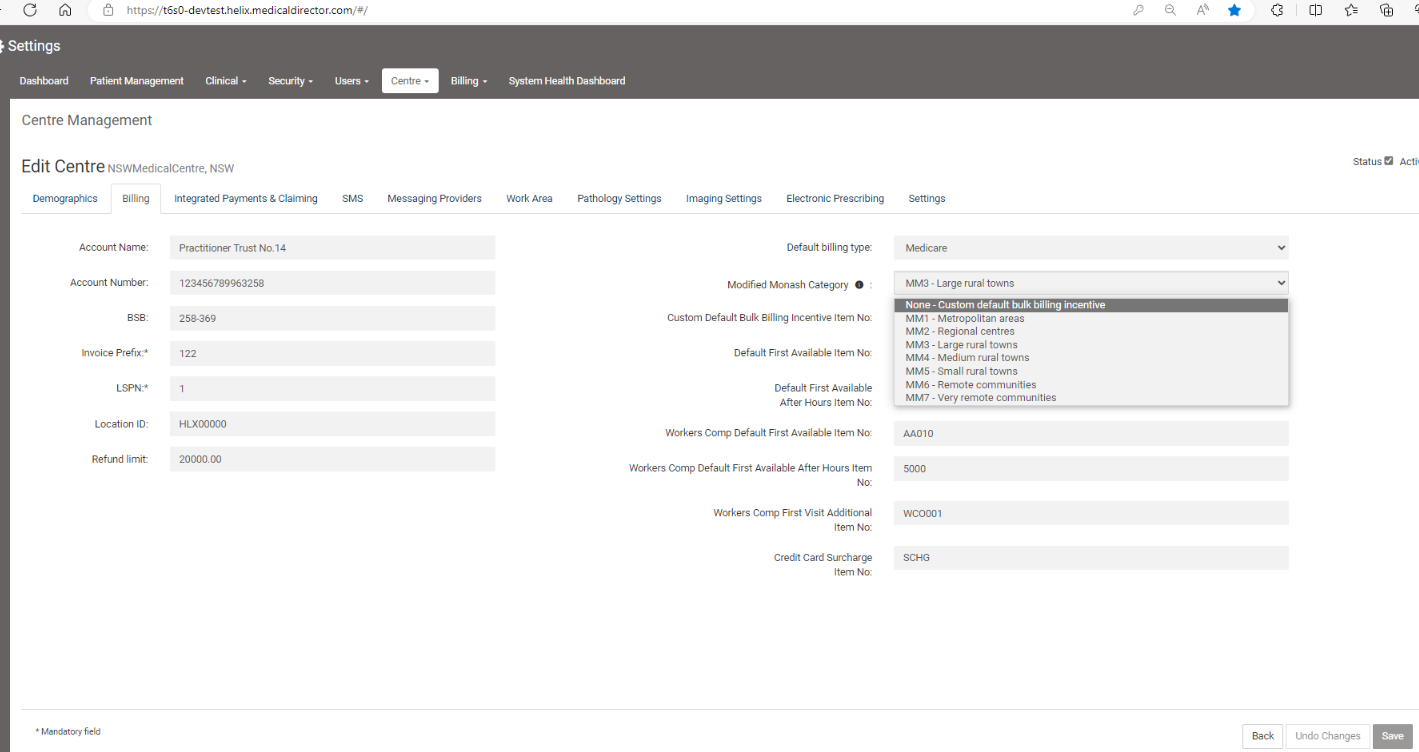Click the Modified Monash Category info icon
This screenshot has width=1419, height=752.
(x=859, y=285)
